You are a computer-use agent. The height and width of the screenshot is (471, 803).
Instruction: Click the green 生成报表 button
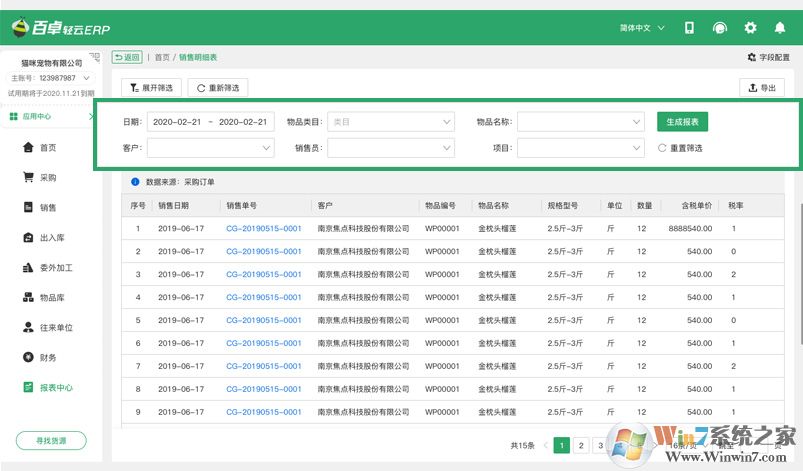683,122
